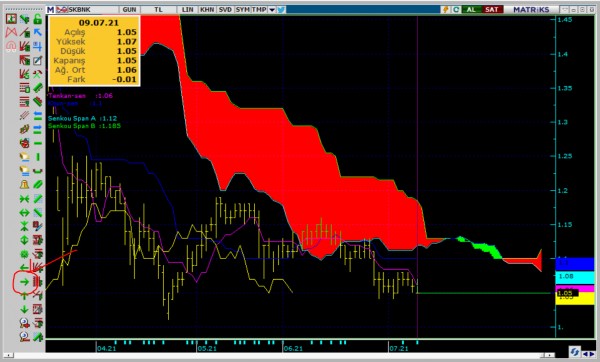
Task: Click the SYM menu item
Action: click(x=242, y=10)
